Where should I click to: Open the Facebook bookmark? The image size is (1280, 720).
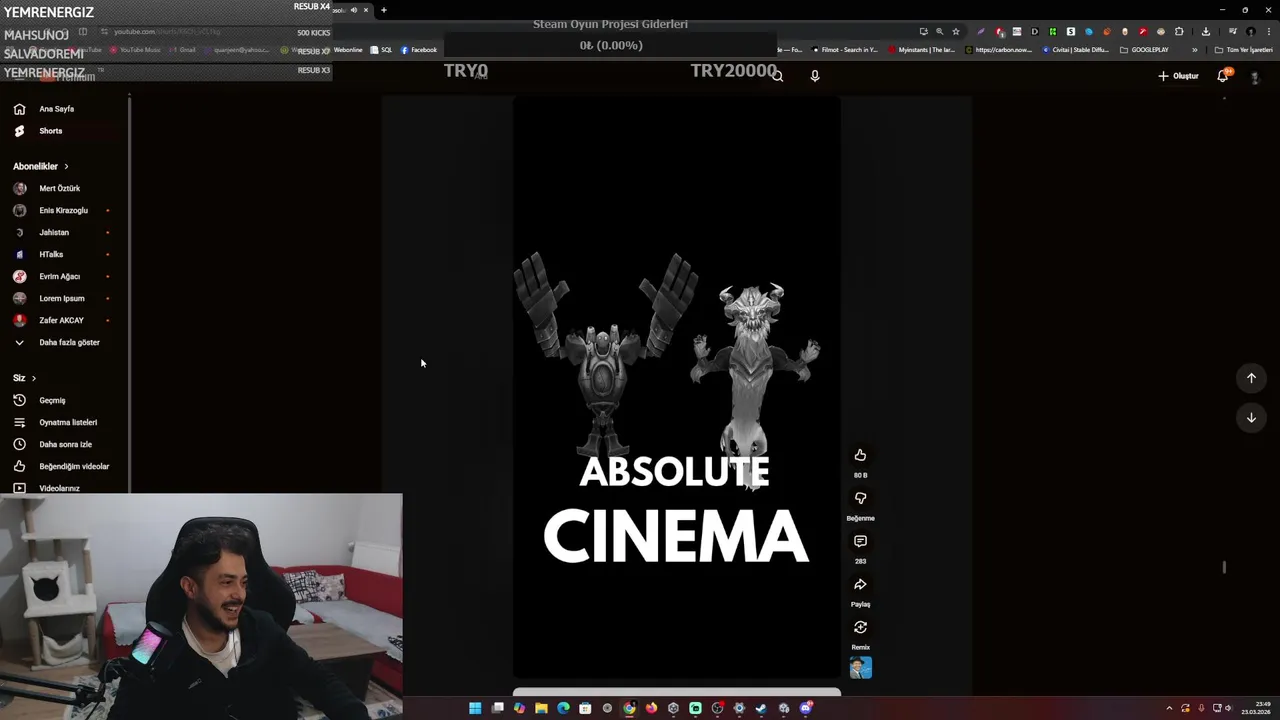[419, 49]
